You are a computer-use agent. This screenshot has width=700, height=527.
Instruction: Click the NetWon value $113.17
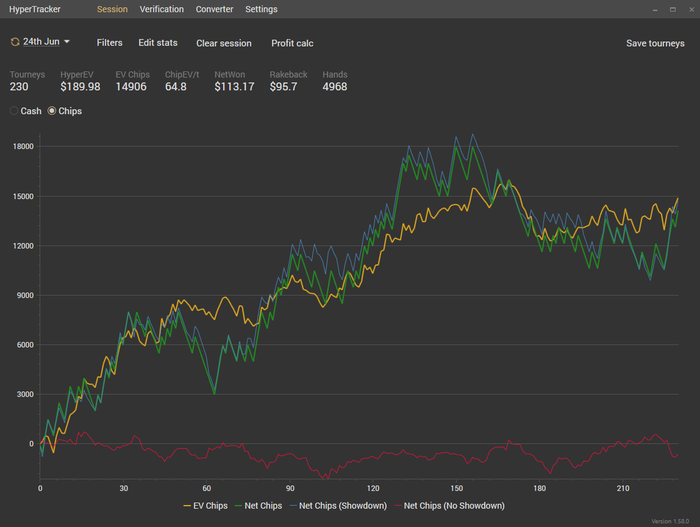(x=234, y=87)
